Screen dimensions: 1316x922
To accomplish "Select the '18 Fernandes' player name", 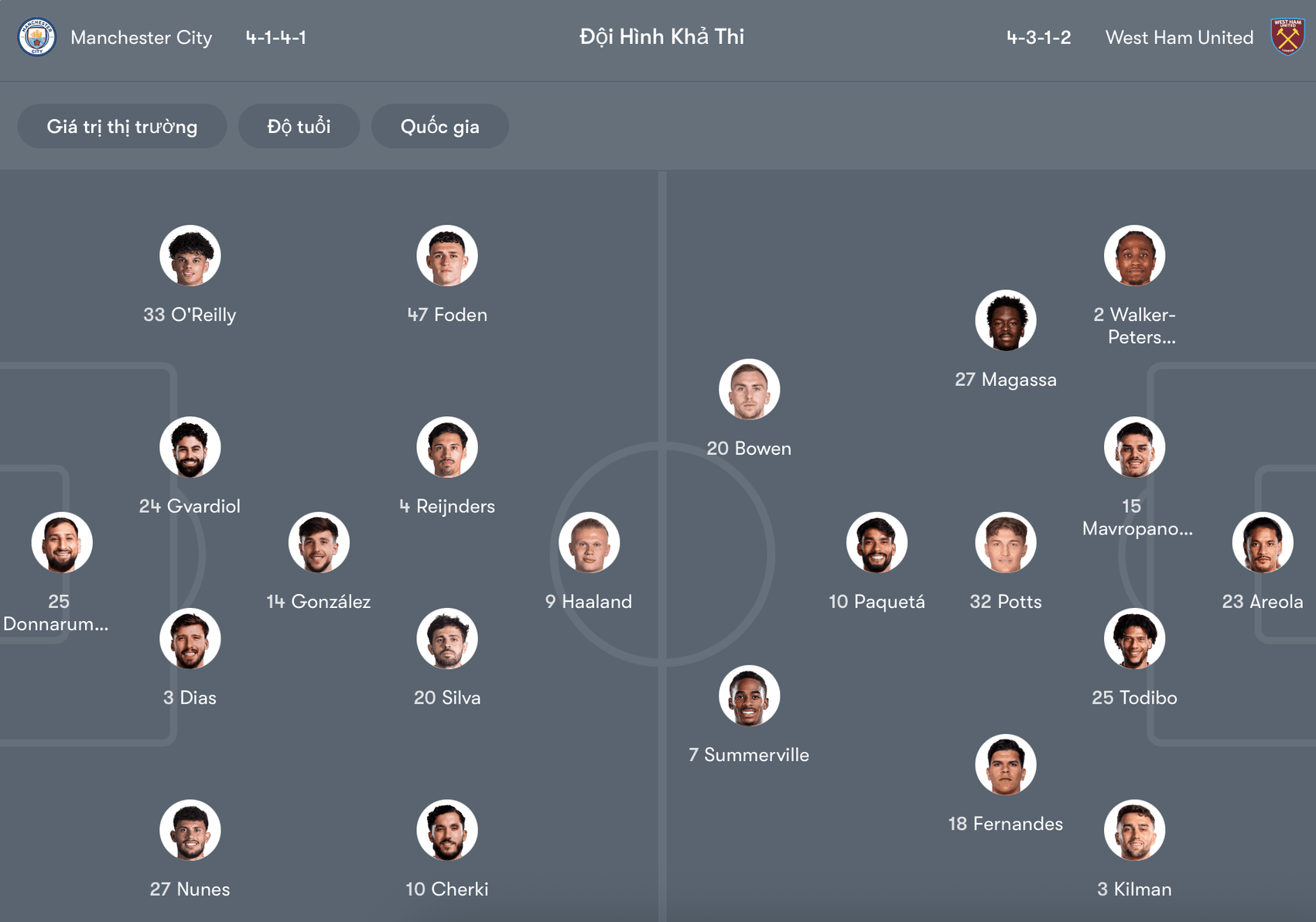I will 1005,824.
